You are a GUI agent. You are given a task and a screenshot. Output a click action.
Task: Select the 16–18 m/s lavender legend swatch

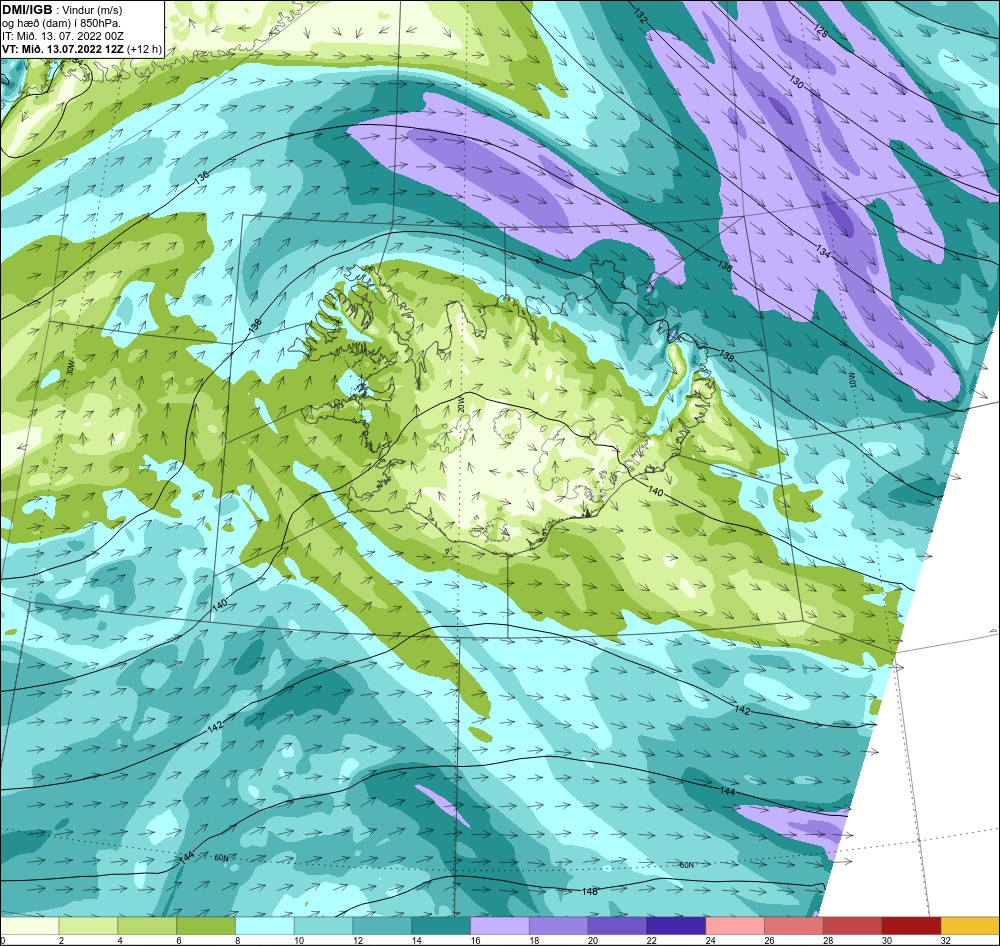[499, 926]
